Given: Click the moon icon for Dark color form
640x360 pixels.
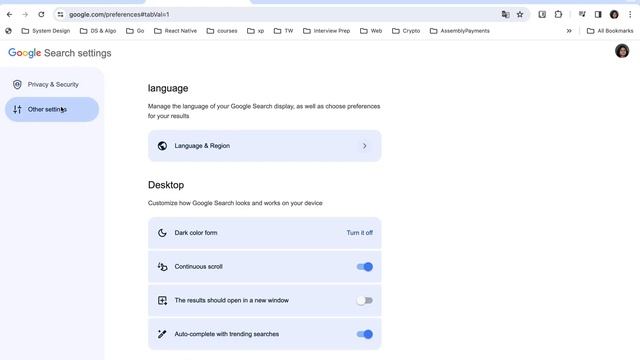Looking at the screenshot, I should 162,233.
